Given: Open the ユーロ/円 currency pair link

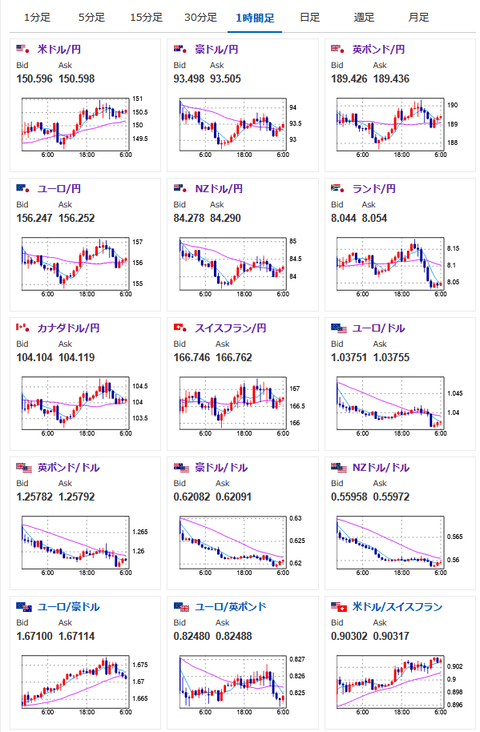Looking at the screenshot, I should pyautogui.click(x=59, y=189).
